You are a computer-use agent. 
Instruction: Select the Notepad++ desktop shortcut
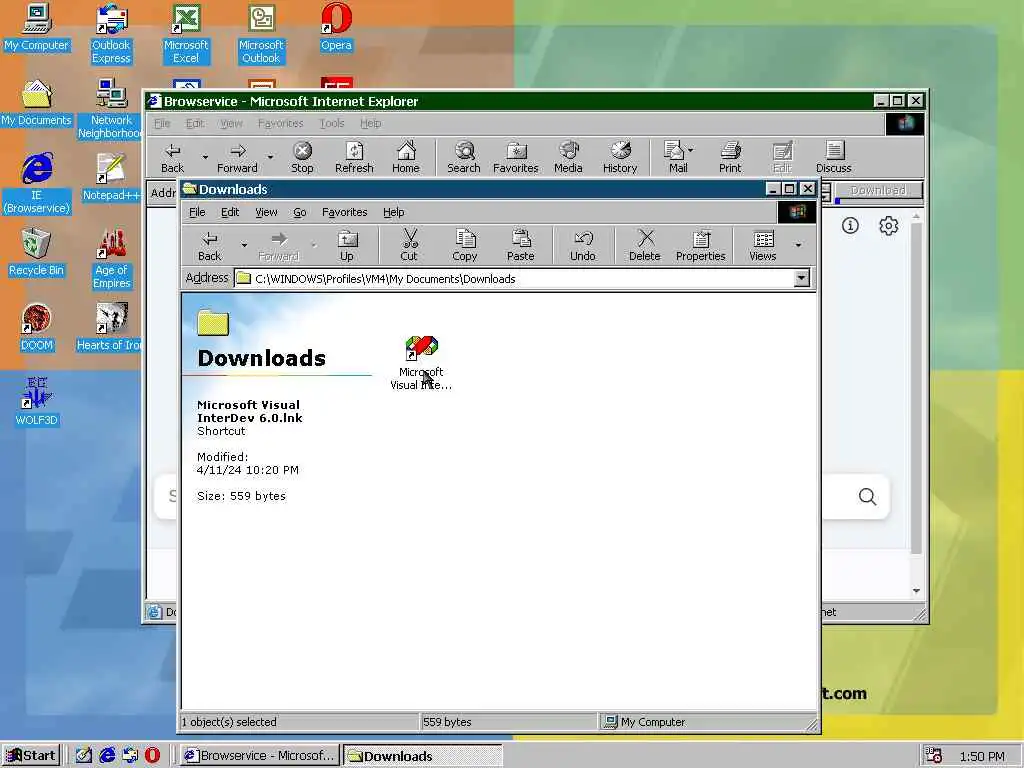[111, 177]
